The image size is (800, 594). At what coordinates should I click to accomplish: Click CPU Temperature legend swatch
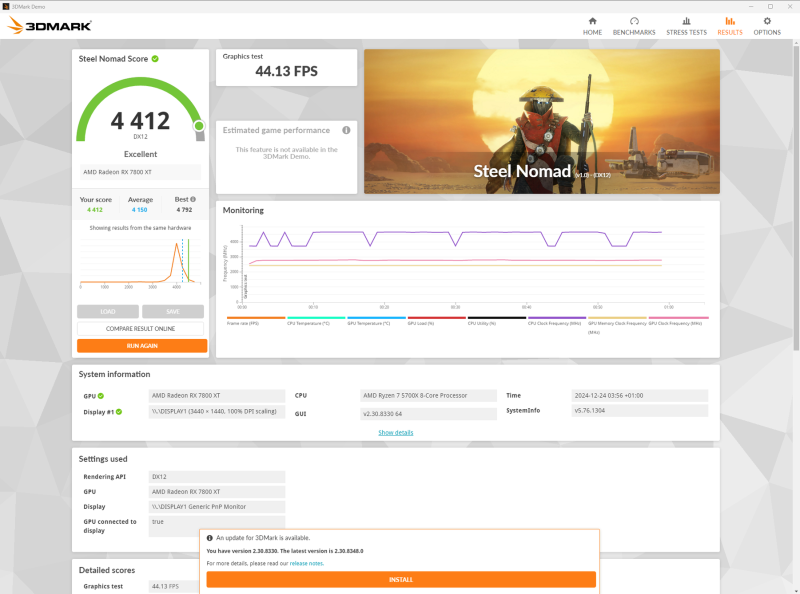(x=316, y=318)
